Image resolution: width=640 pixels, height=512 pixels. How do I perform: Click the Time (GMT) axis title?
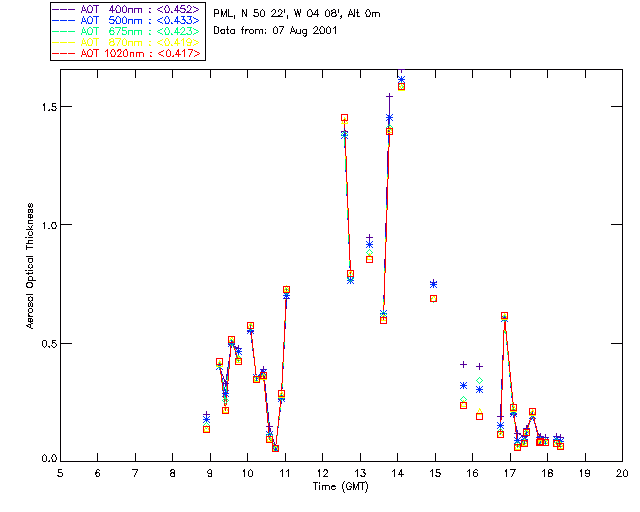click(x=341, y=487)
